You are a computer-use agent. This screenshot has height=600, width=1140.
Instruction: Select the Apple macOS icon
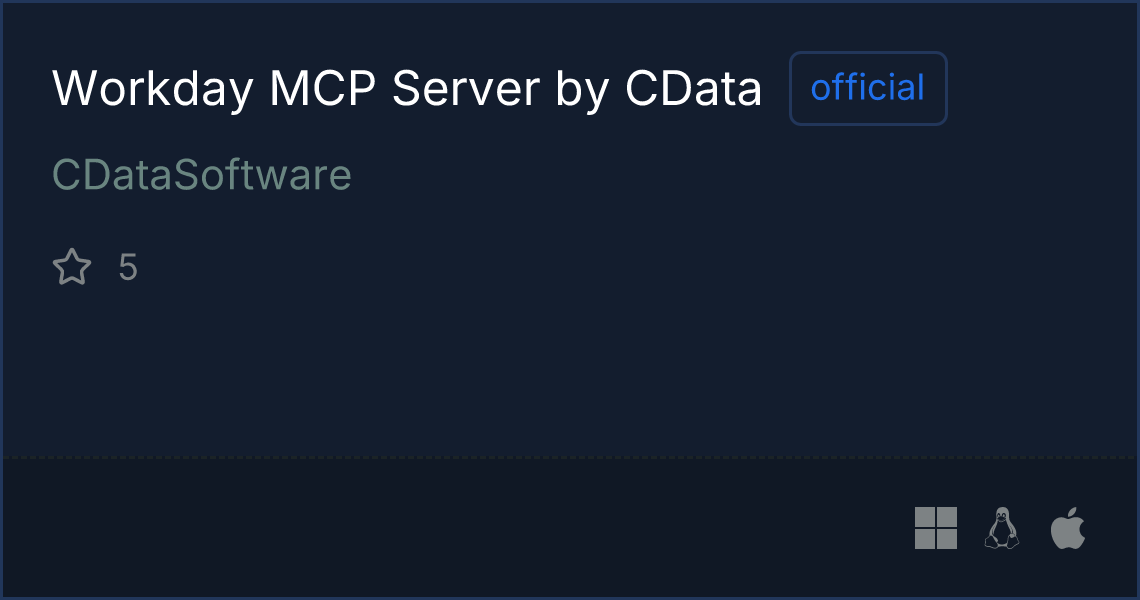tap(1068, 528)
